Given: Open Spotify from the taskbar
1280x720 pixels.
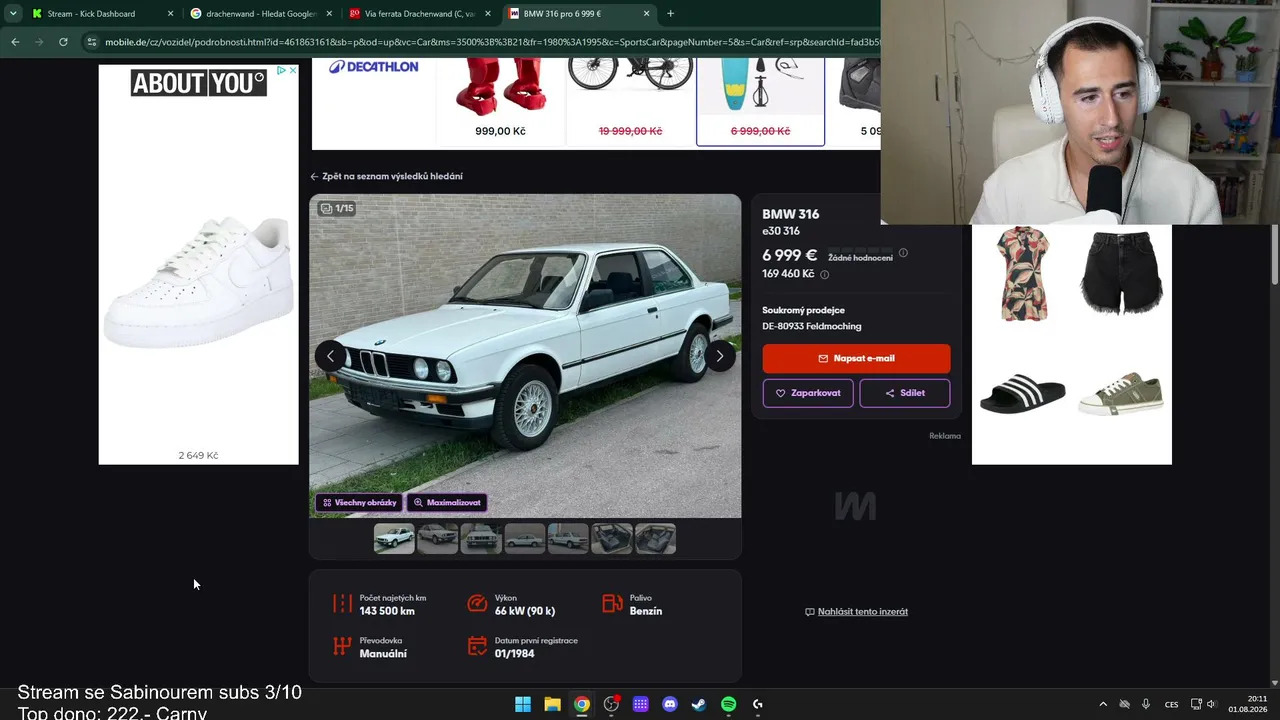Looking at the screenshot, I should 728,704.
